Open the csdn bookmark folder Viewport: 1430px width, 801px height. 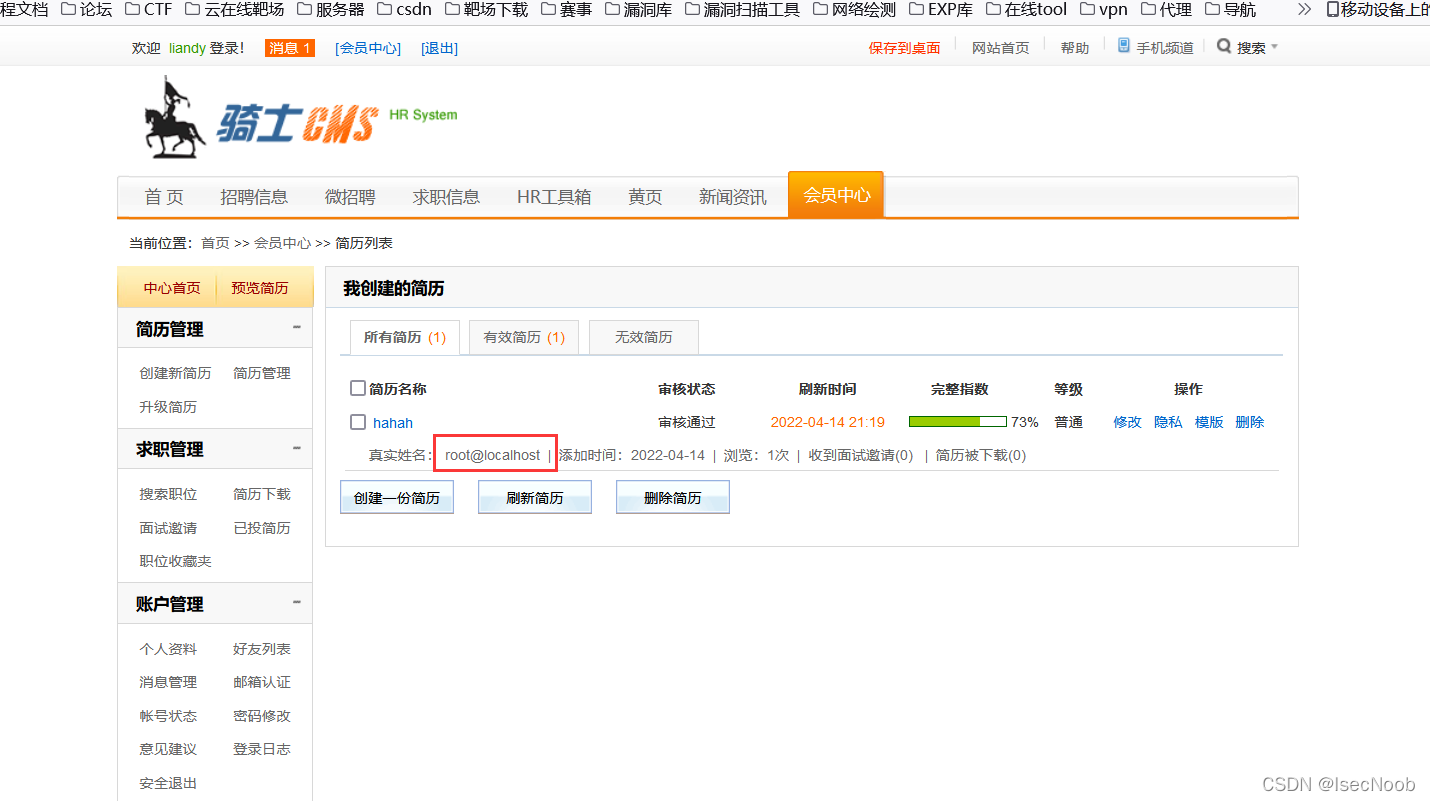(404, 10)
